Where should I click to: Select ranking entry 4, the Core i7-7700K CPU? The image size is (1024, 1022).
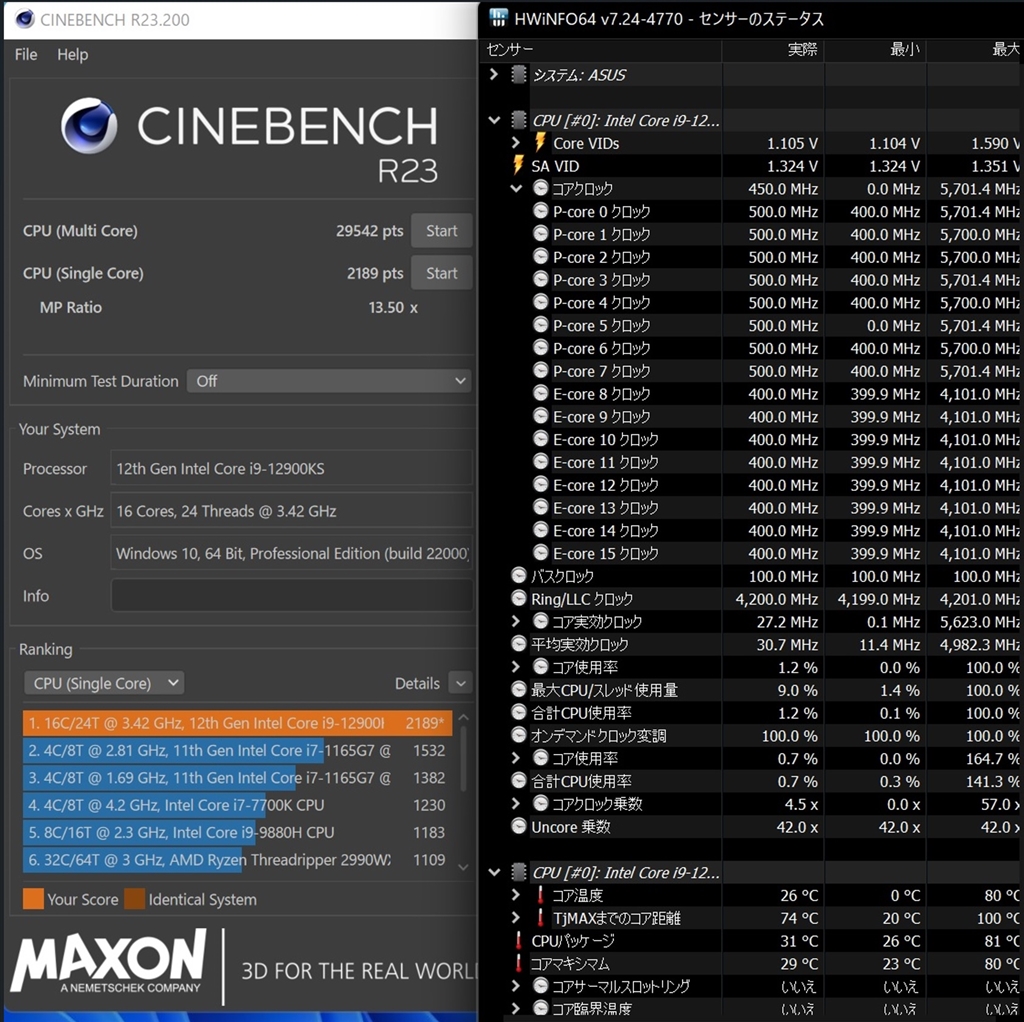(x=238, y=805)
